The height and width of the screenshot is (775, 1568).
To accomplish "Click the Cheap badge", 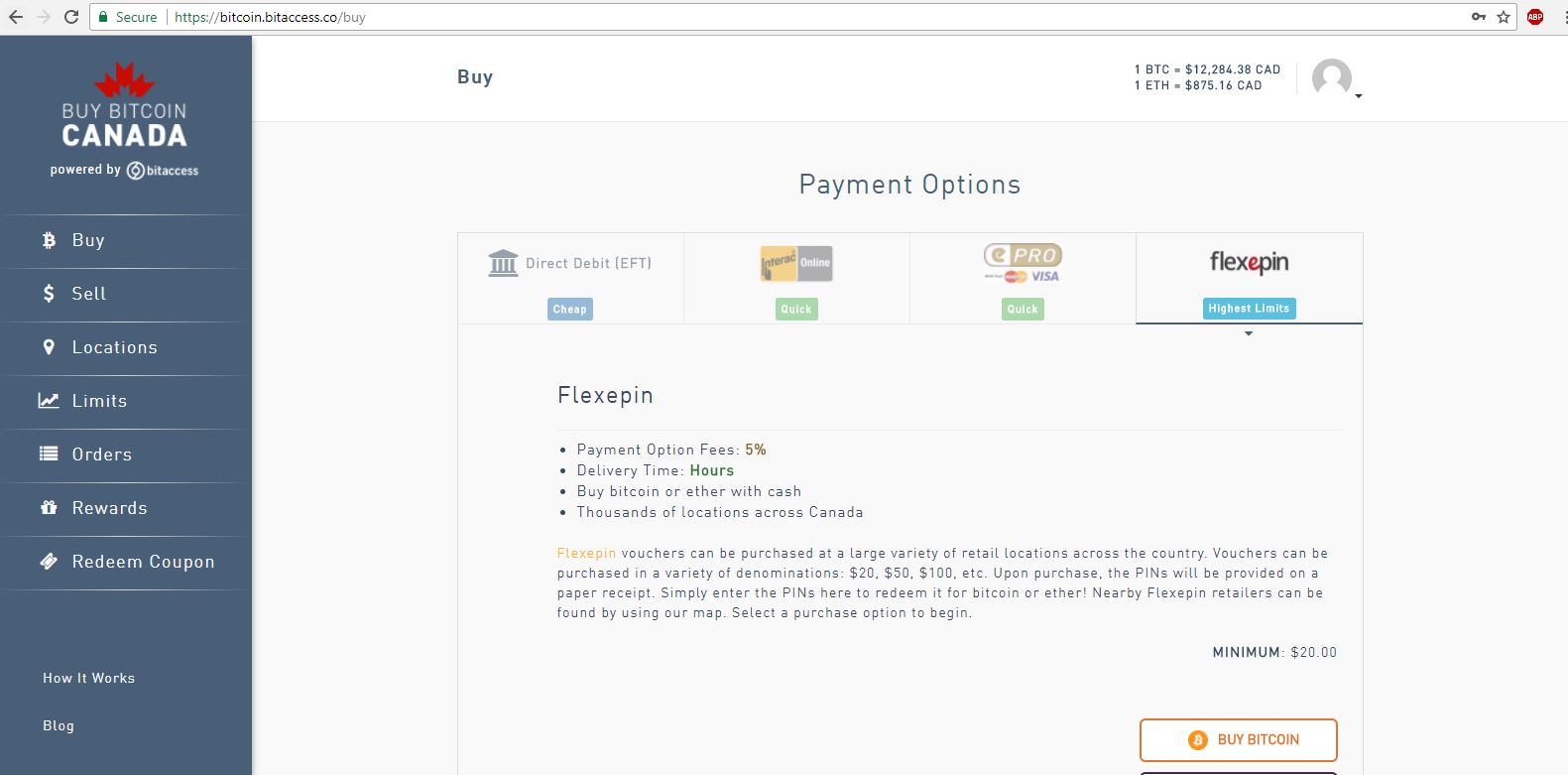I will coord(570,309).
